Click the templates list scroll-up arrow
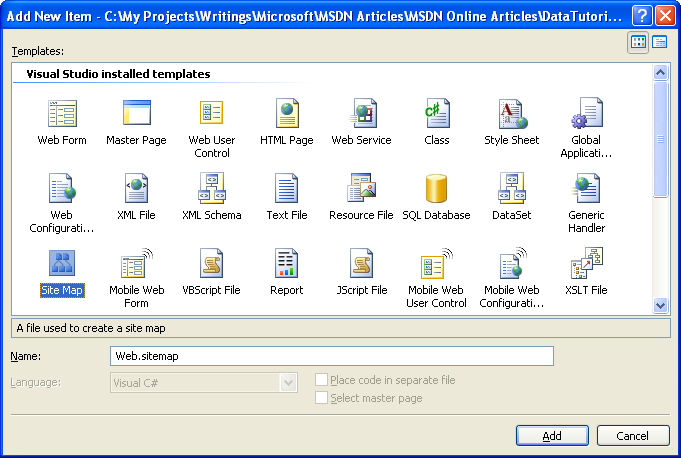This screenshot has width=681, height=458. (x=660, y=72)
